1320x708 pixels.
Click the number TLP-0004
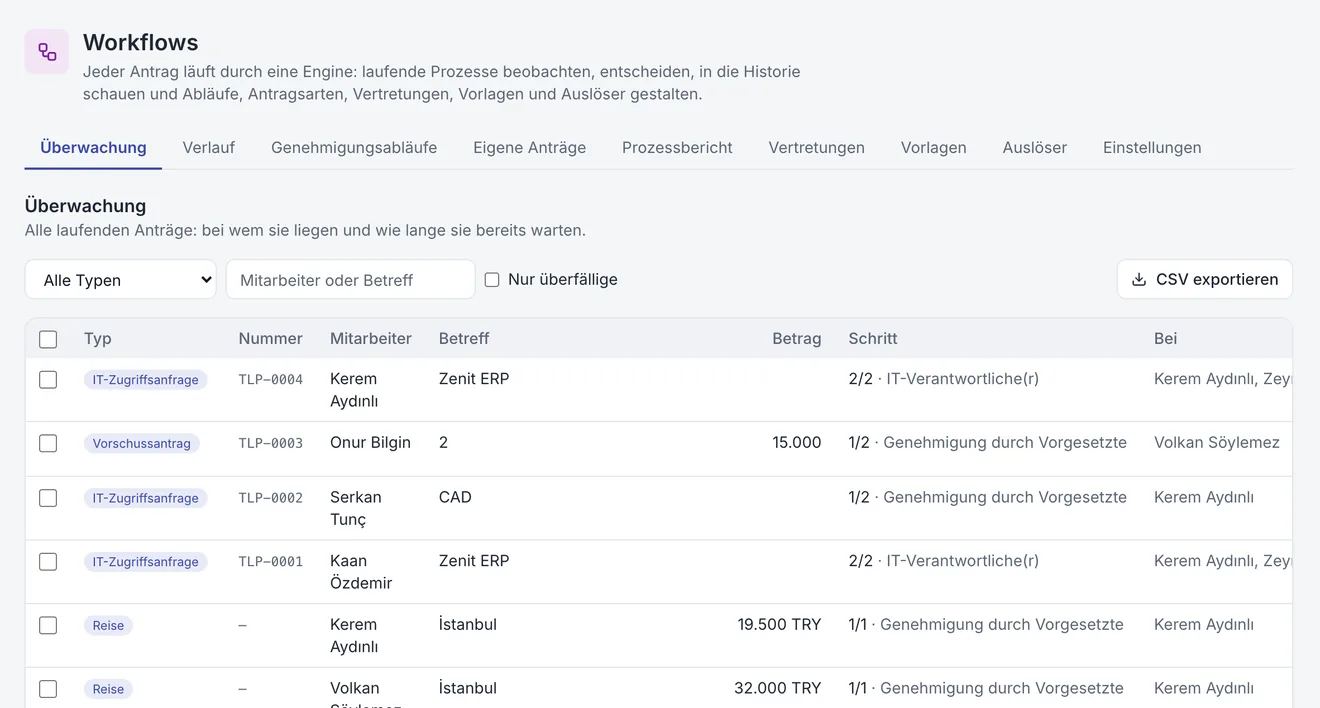click(x=271, y=380)
